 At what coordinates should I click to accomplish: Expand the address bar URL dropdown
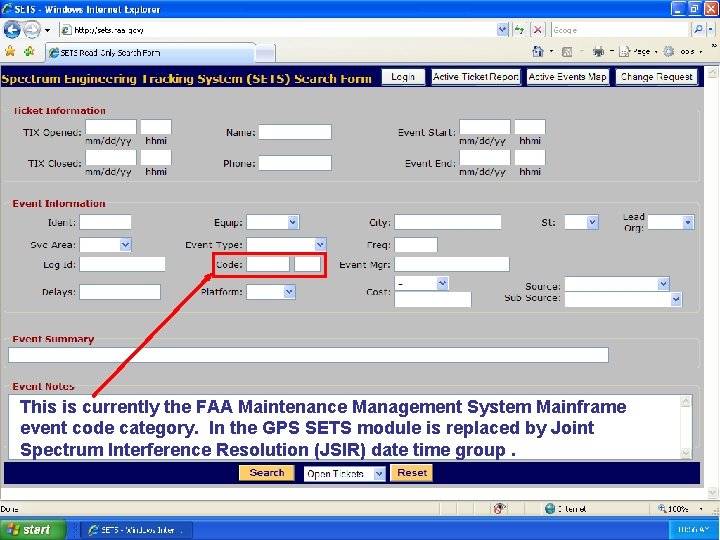(503, 30)
